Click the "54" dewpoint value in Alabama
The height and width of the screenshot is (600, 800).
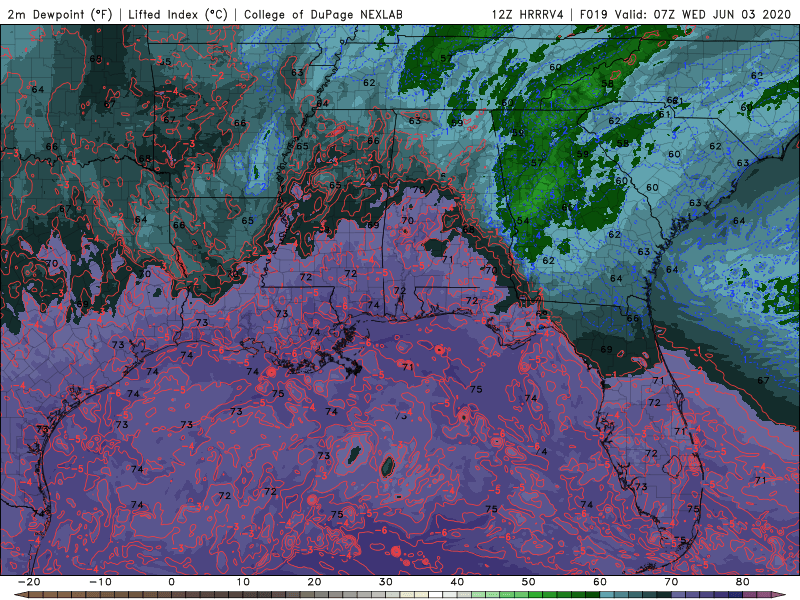pyautogui.click(x=523, y=221)
